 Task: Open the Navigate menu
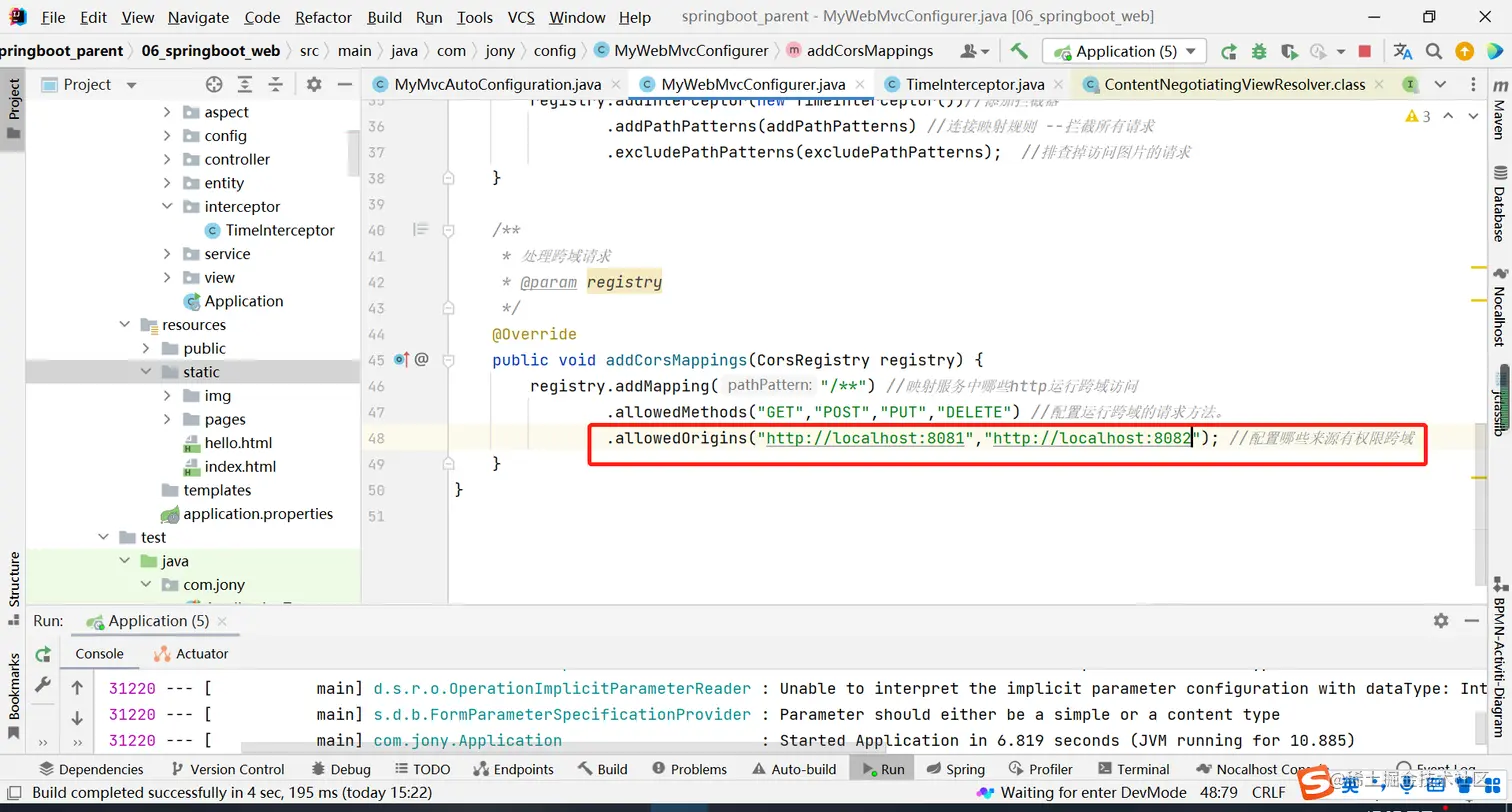pyautogui.click(x=198, y=17)
